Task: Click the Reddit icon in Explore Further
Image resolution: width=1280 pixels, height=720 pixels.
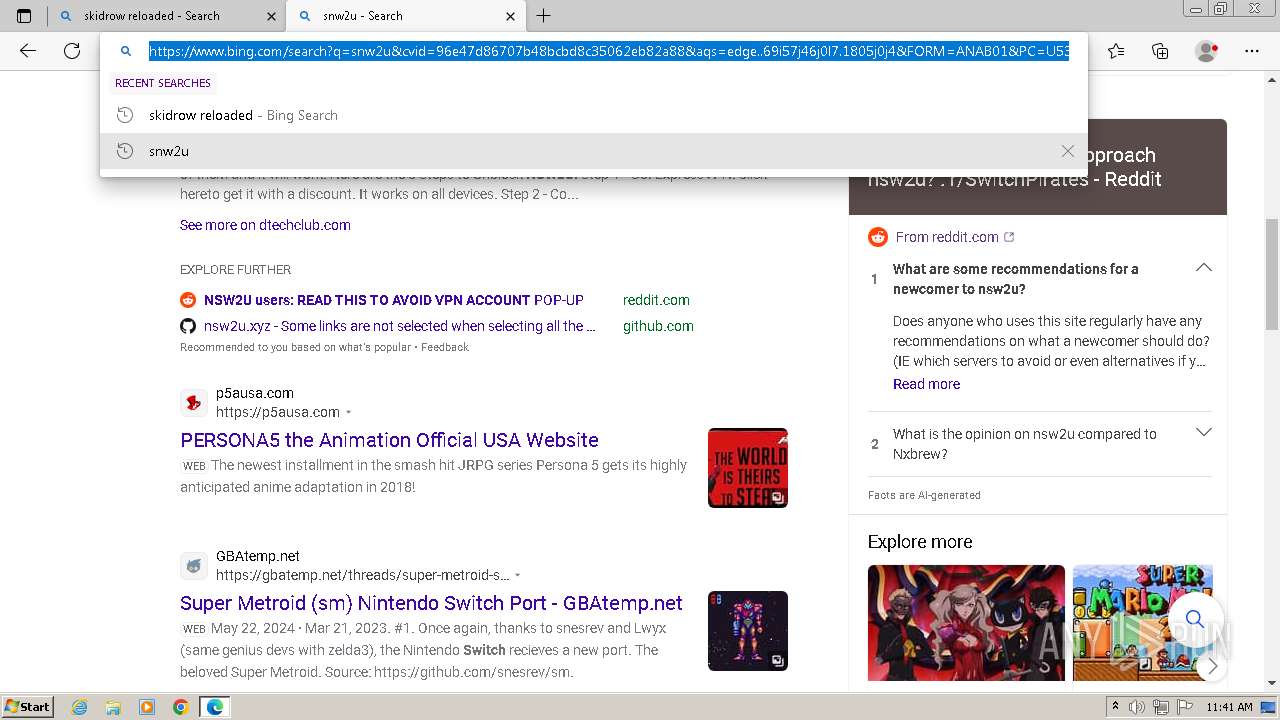Action: [188, 300]
